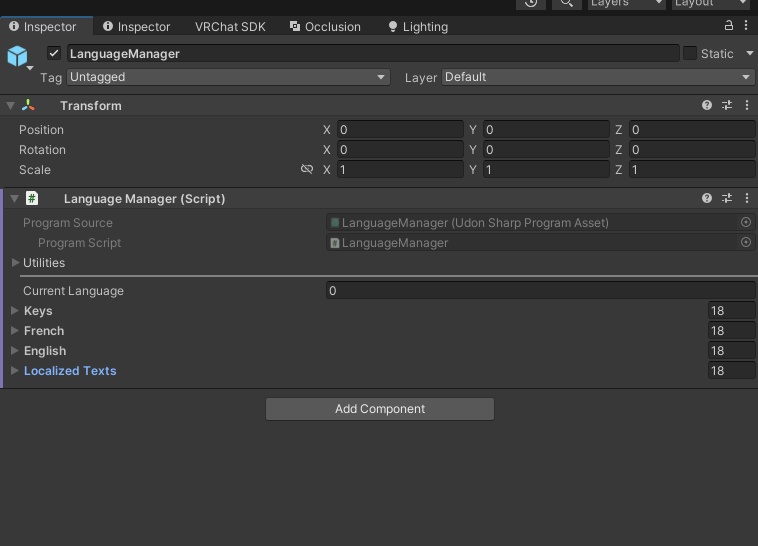Click the Scale X field

click(x=400, y=169)
